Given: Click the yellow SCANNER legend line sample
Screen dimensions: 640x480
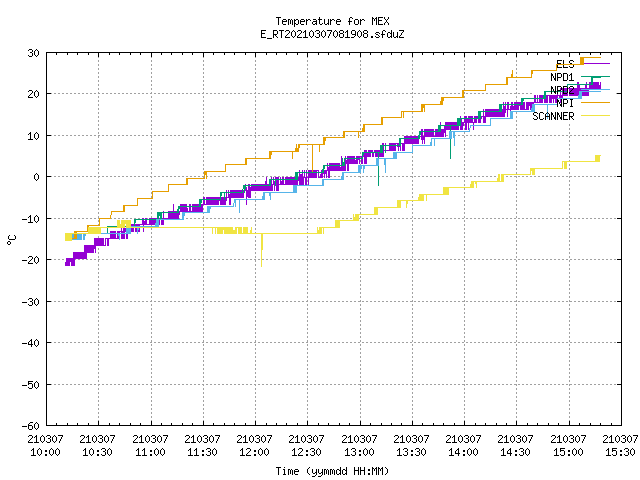Looking at the screenshot, I should click(x=595, y=116).
